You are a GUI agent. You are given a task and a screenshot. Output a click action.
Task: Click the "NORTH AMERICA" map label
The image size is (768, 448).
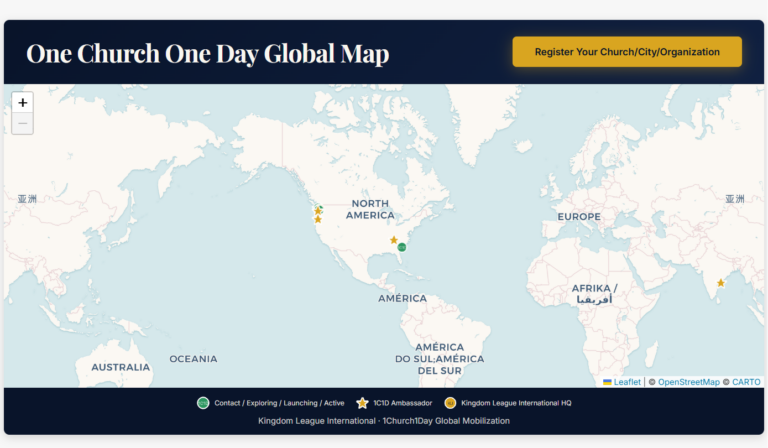(370, 209)
